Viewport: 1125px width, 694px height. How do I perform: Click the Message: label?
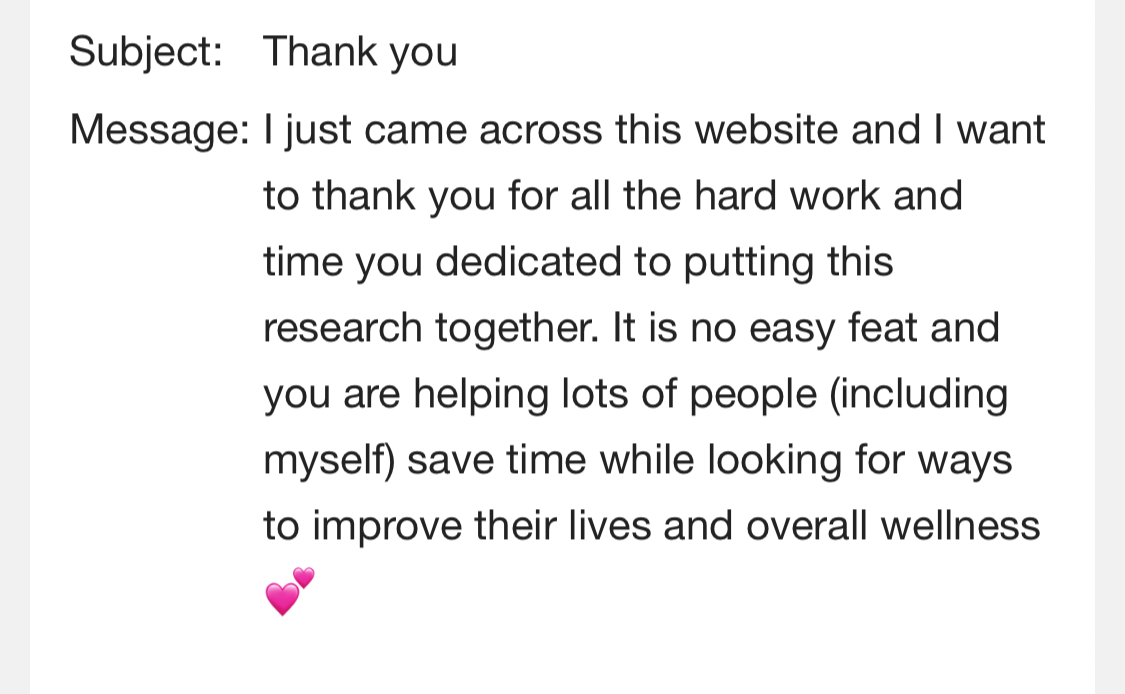click(x=159, y=130)
